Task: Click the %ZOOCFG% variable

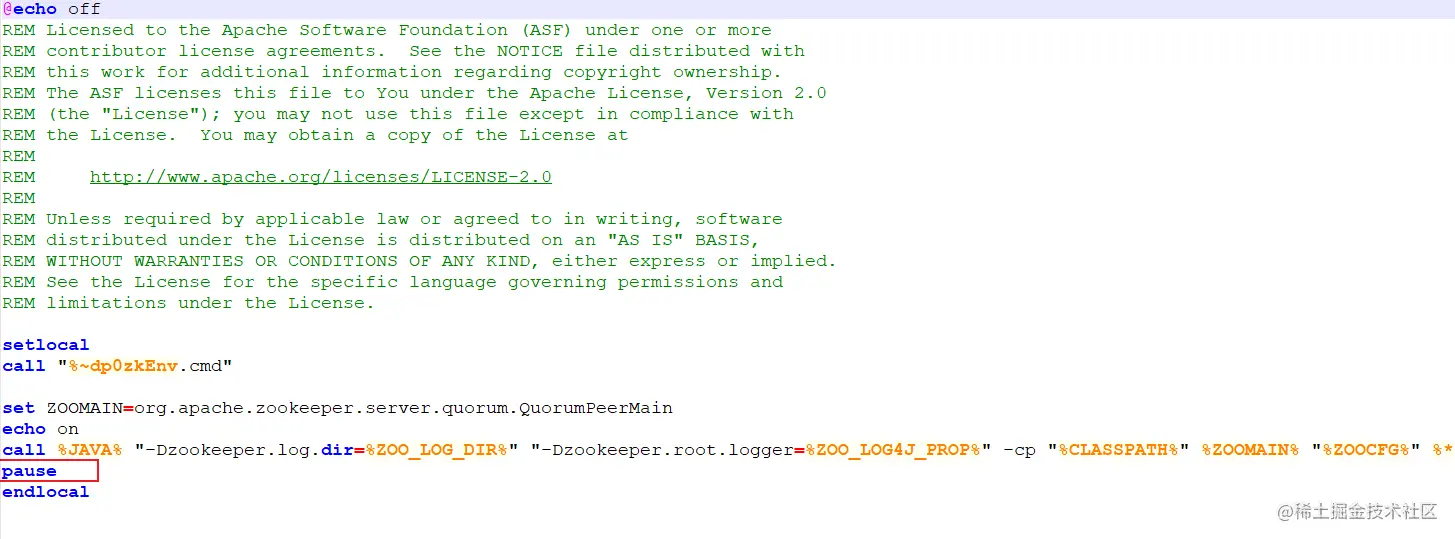Action: point(1366,450)
